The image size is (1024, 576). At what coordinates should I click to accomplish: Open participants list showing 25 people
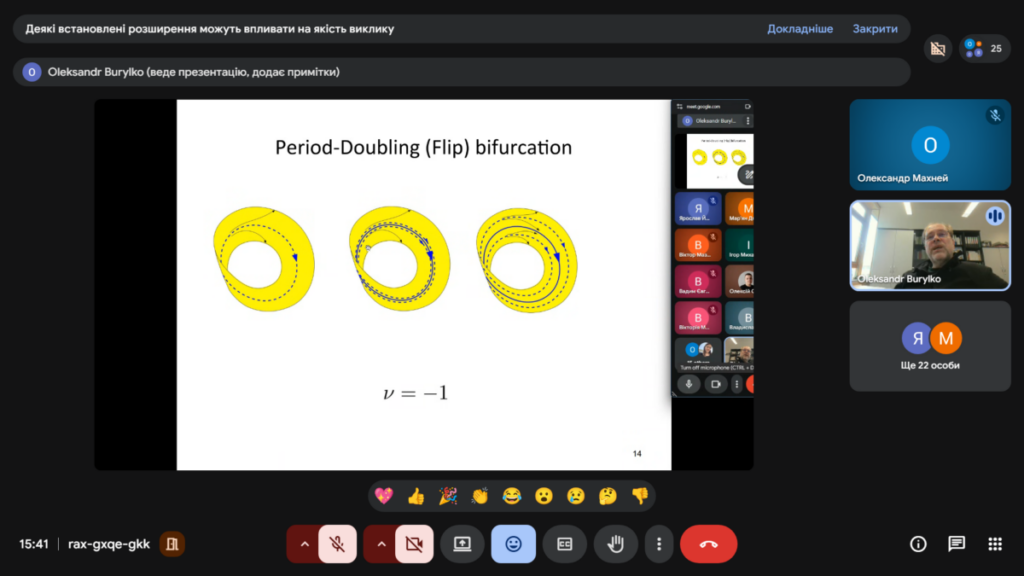pyautogui.click(x=984, y=48)
